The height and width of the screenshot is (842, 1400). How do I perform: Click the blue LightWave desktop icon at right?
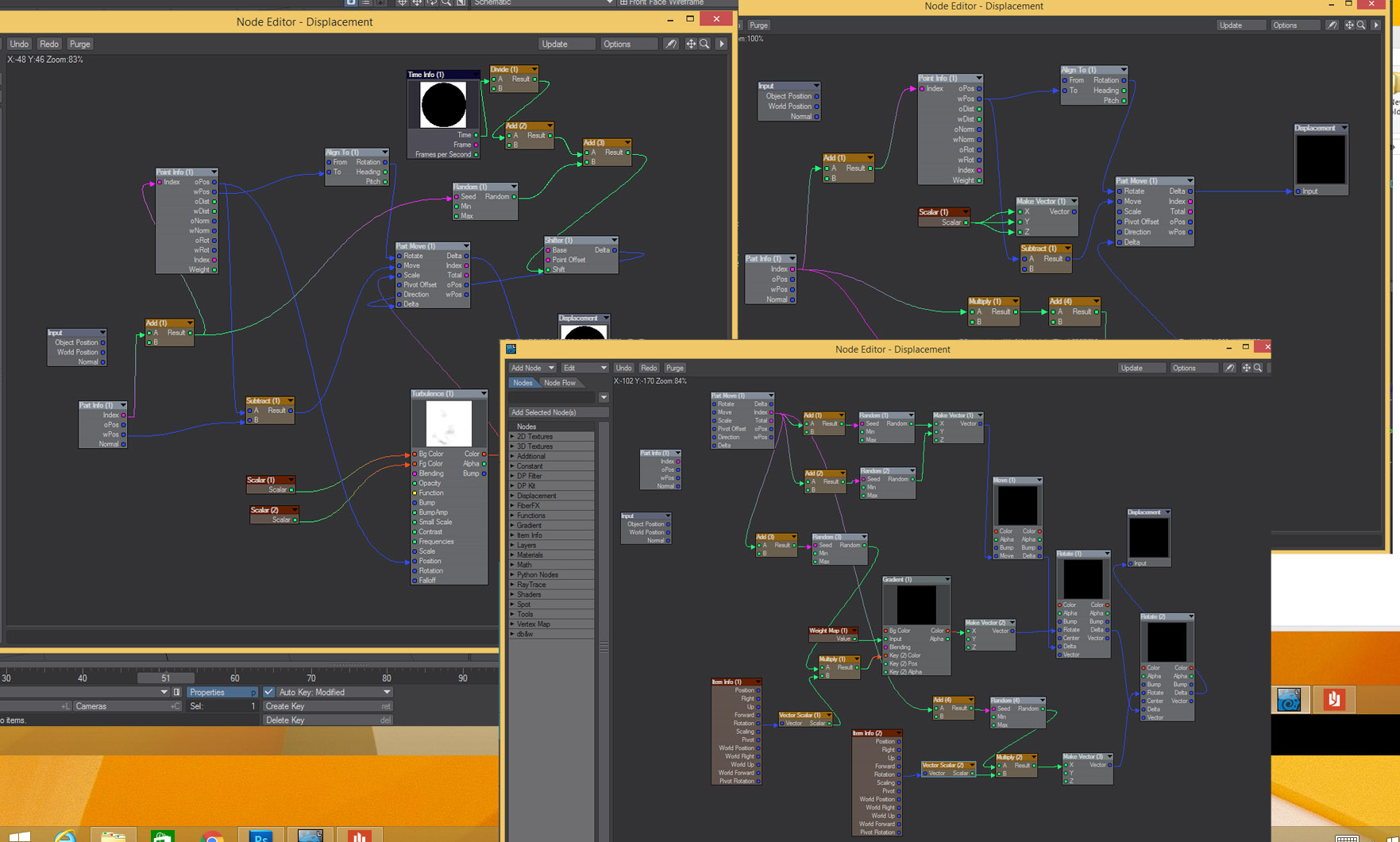tap(1289, 700)
